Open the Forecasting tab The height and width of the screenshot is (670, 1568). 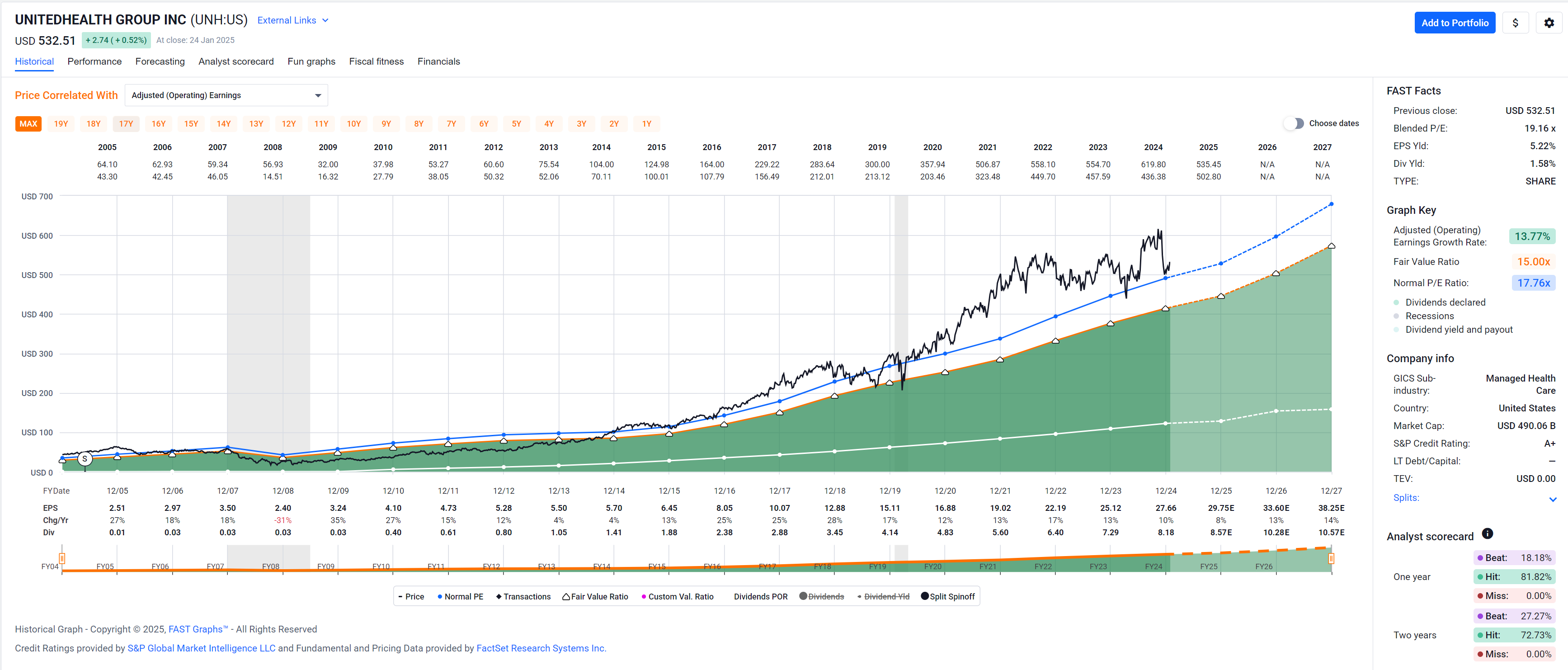coord(160,61)
